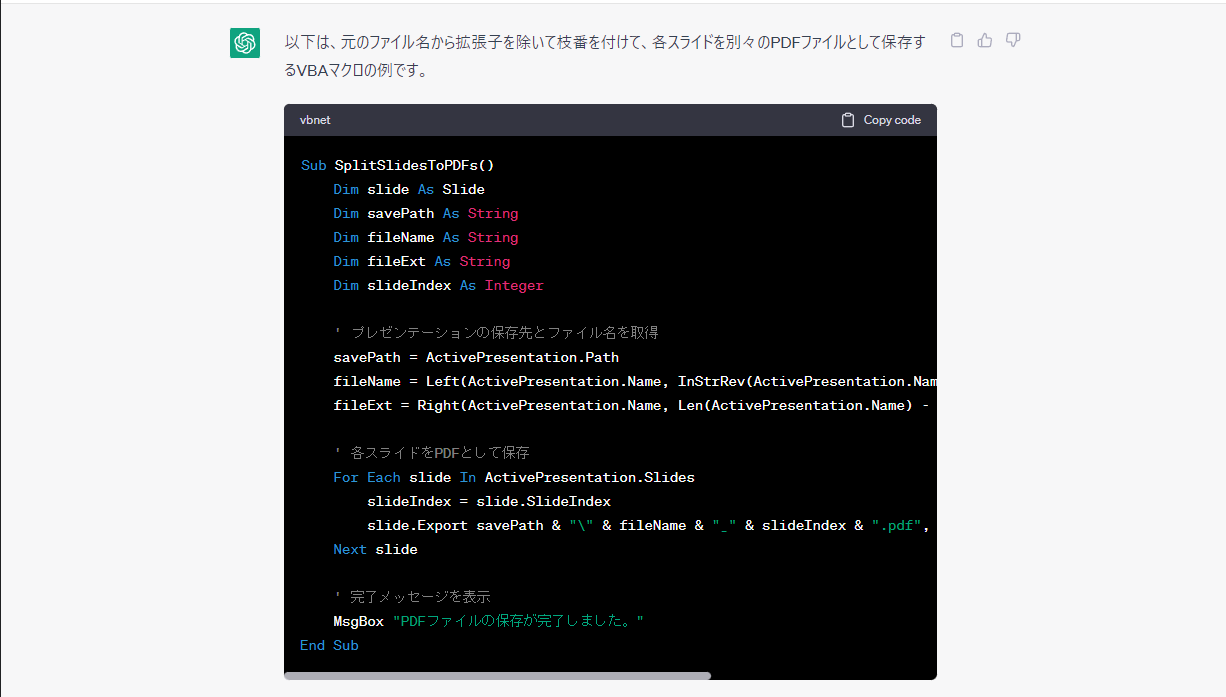This screenshot has width=1226, height=697.
Task: Click the vbnet language label
Action: click(315, 119)
